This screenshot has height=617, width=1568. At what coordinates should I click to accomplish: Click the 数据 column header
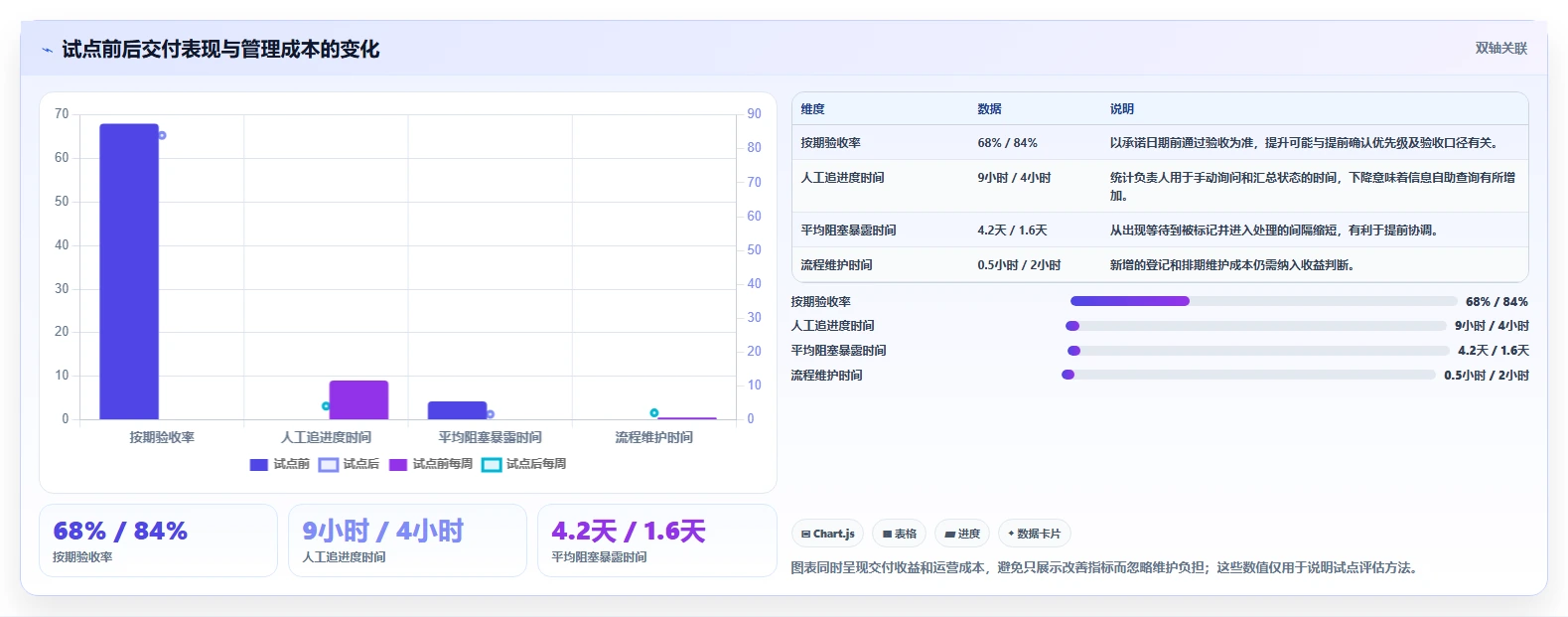989,109
